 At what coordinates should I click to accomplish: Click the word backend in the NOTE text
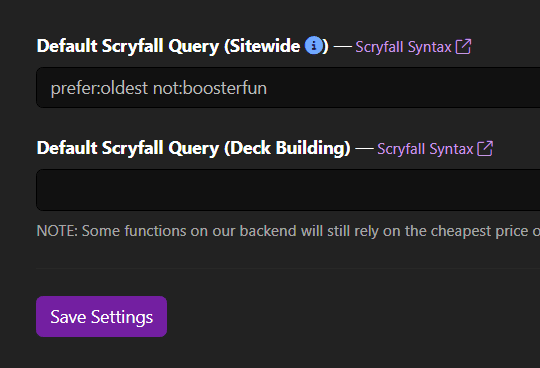coord(268,231)
